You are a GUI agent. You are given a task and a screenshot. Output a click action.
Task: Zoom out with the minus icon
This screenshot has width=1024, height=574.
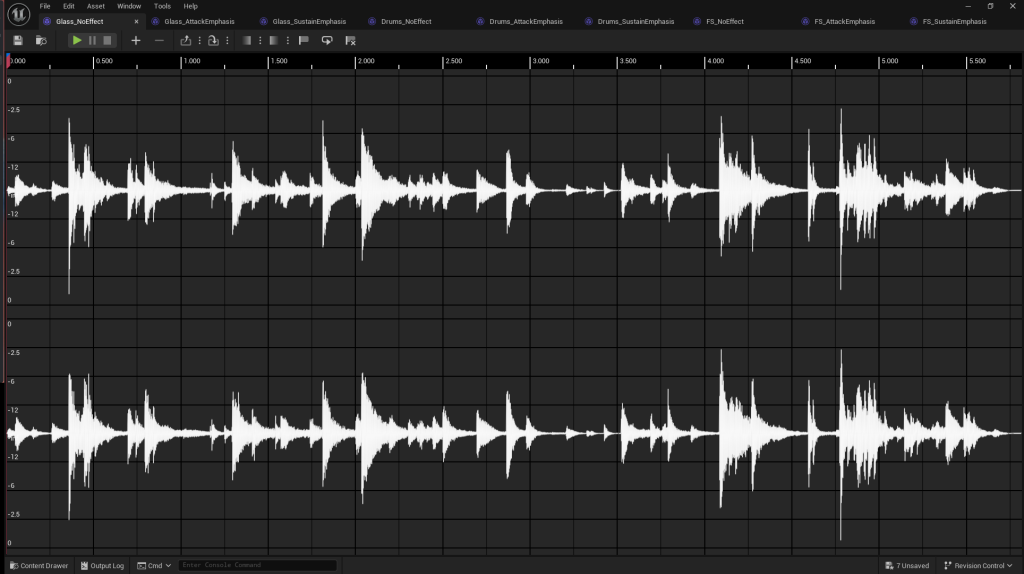[x=159, y=40]
